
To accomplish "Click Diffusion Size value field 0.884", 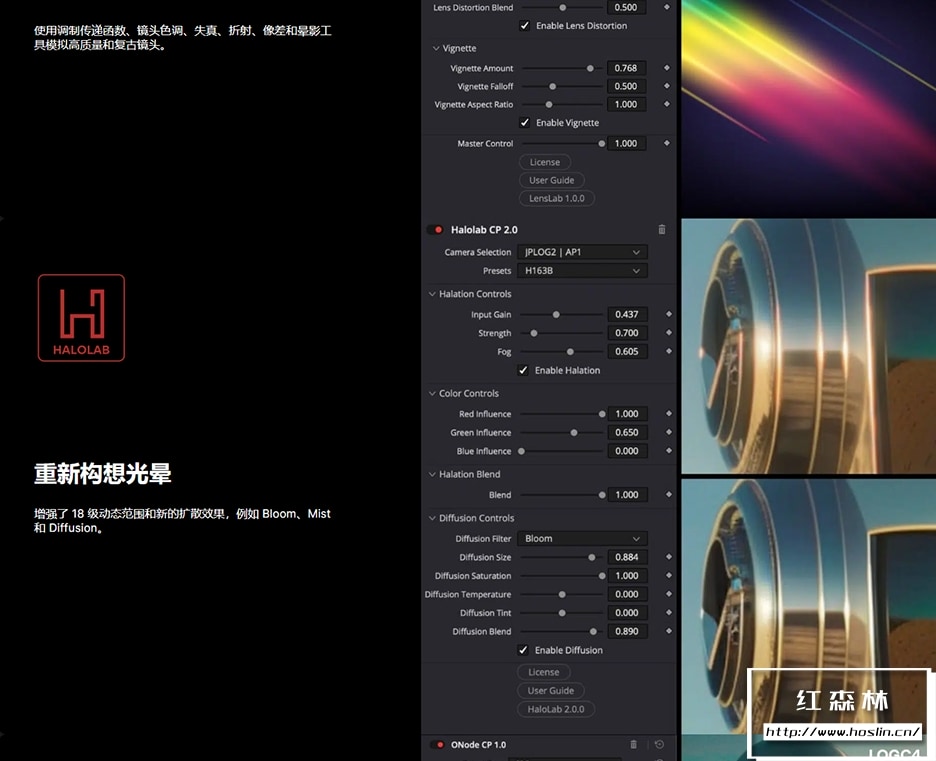I will click(x=627, y=557).
